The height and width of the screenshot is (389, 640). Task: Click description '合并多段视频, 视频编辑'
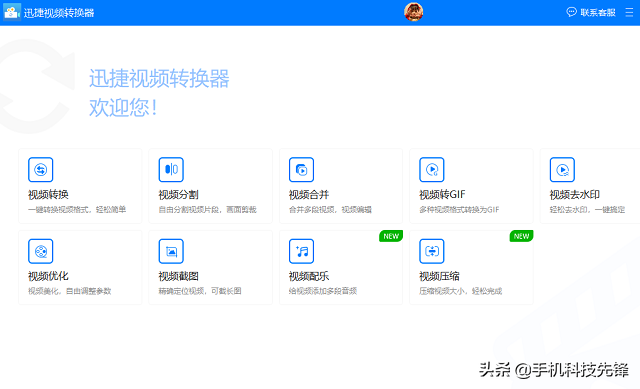(x=330, y=209)
